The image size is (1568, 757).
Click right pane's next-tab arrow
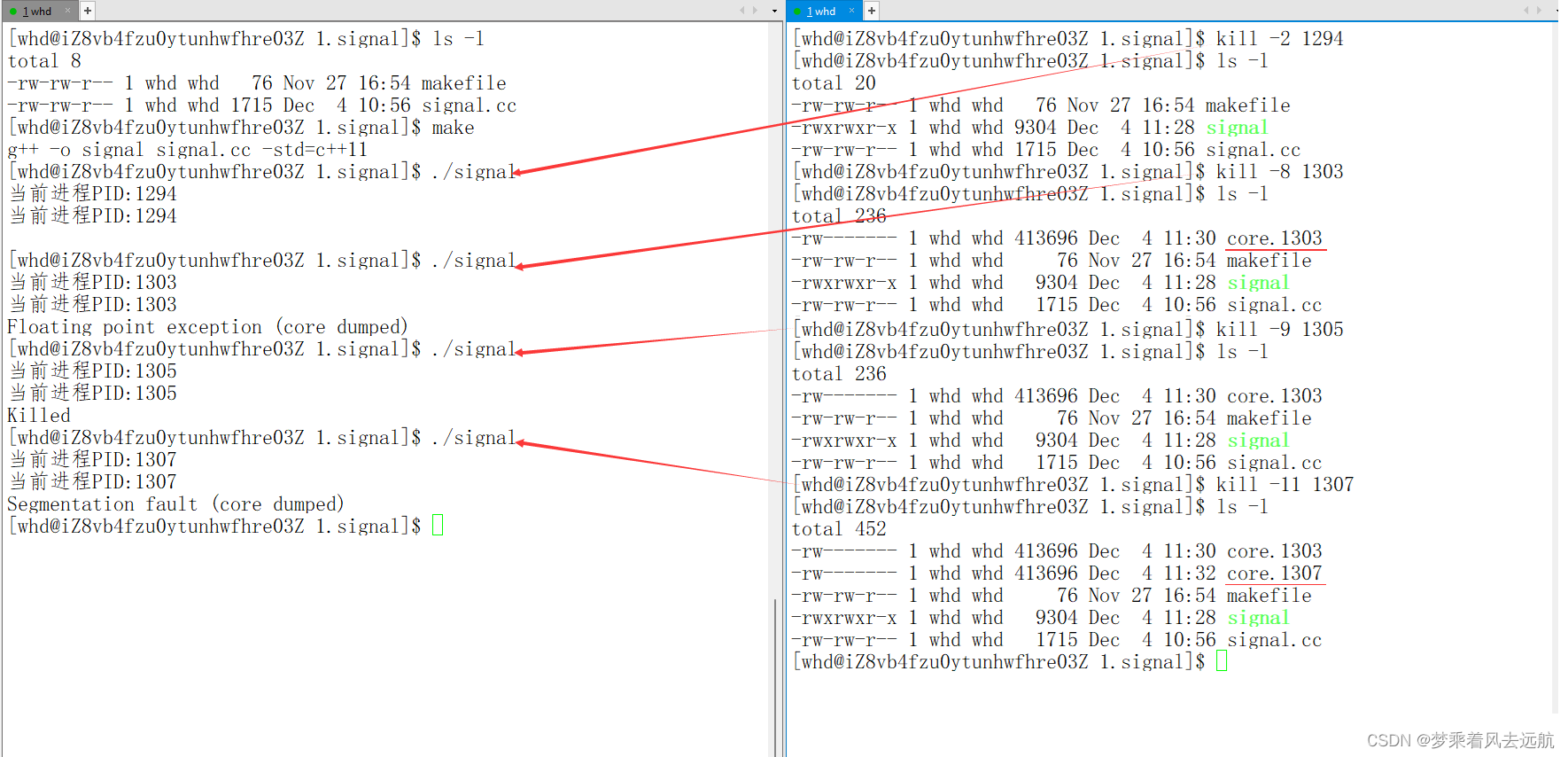1541,11
